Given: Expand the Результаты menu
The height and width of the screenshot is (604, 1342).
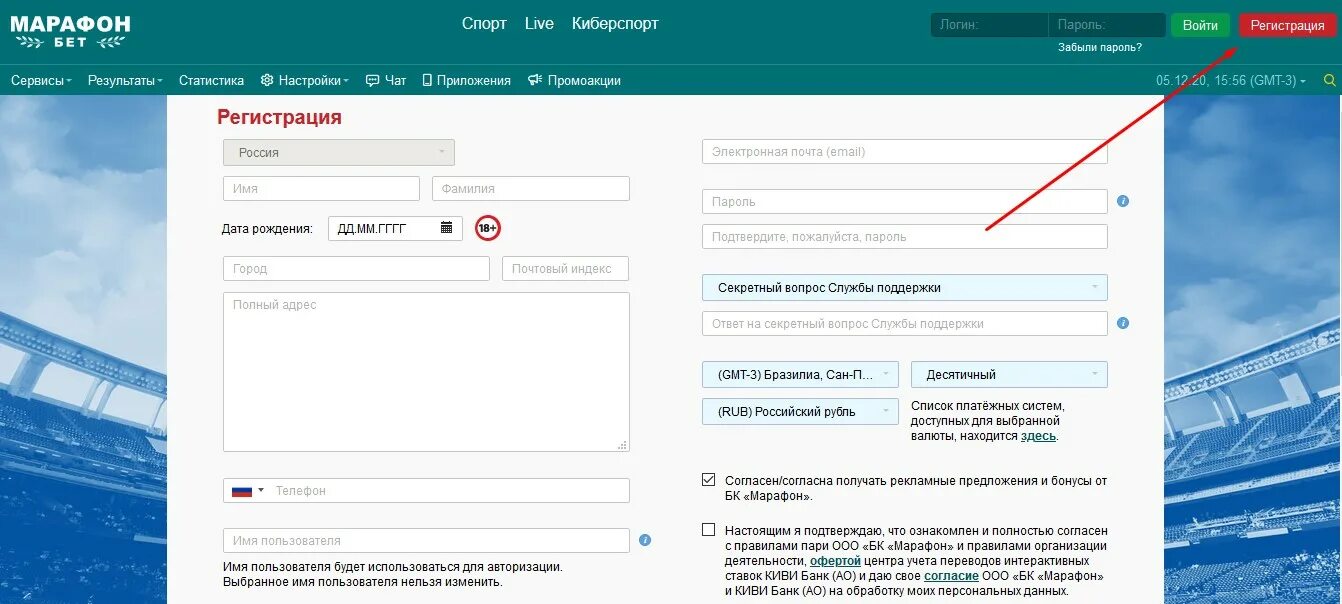Looking at the screenshot, I should coord(125,80).
